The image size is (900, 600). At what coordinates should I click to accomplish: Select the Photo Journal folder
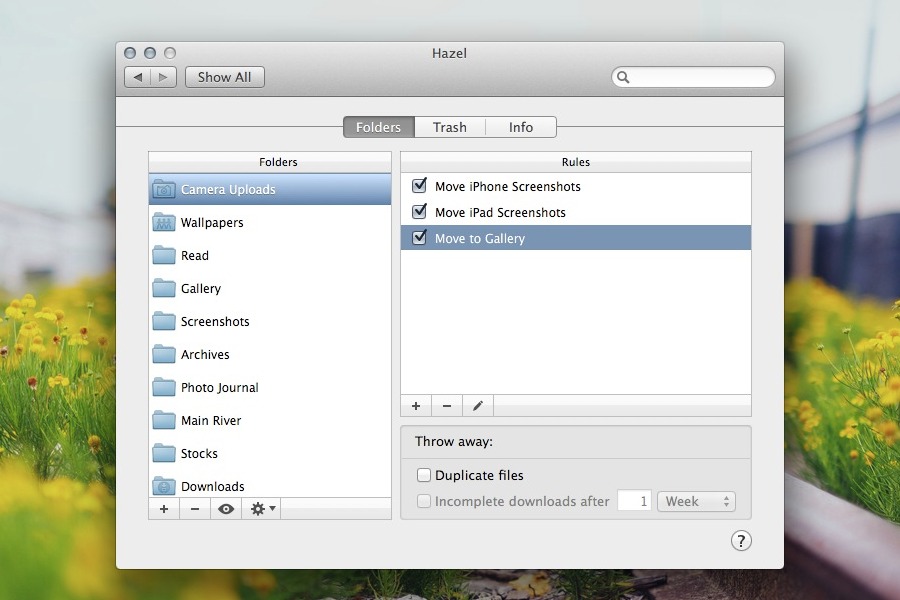coord(219,388)
